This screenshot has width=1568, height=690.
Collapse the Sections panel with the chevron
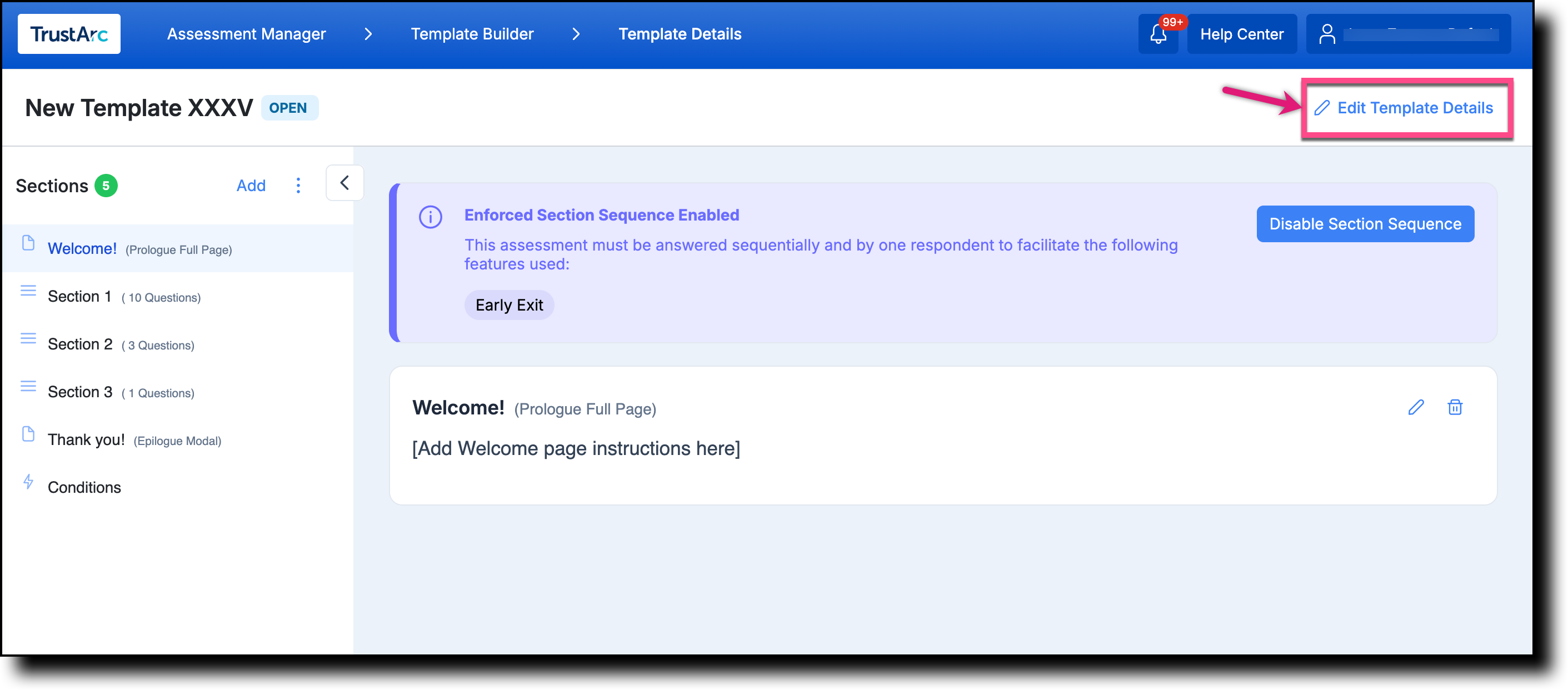point(344,183)
